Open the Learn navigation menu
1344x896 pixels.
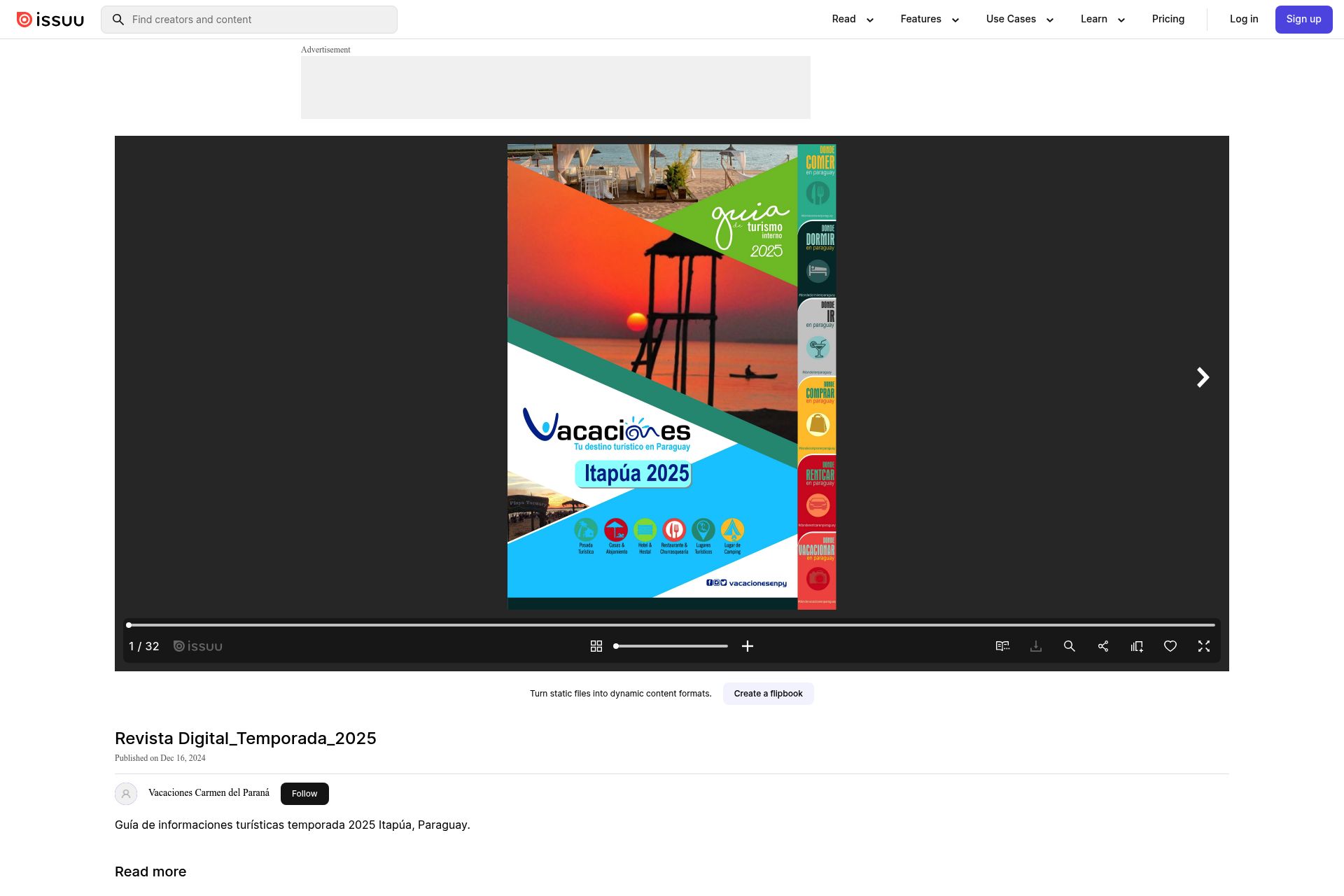point(1102,19)
